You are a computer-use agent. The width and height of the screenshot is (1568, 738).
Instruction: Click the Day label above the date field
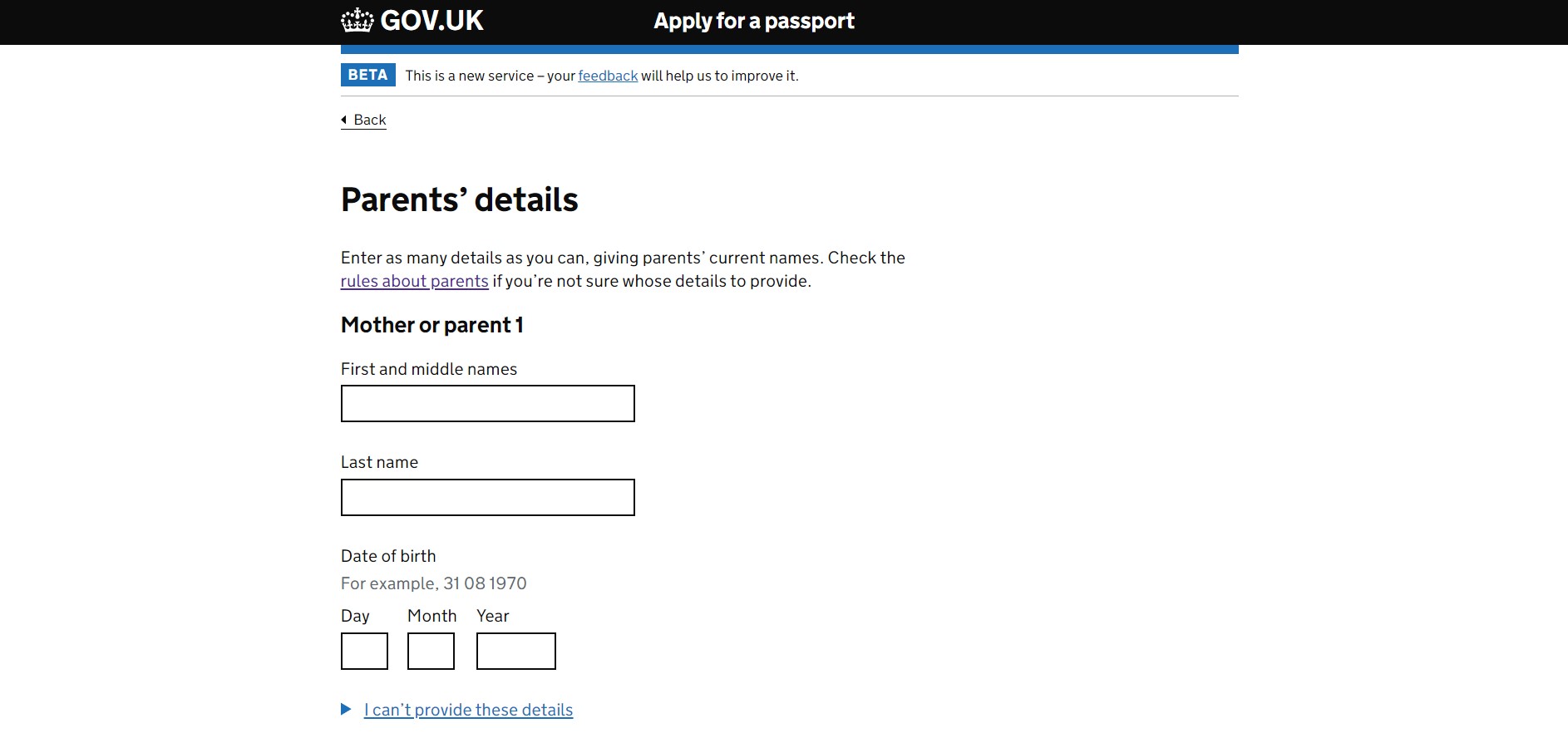pyautogui.click(x=355, y=616)
